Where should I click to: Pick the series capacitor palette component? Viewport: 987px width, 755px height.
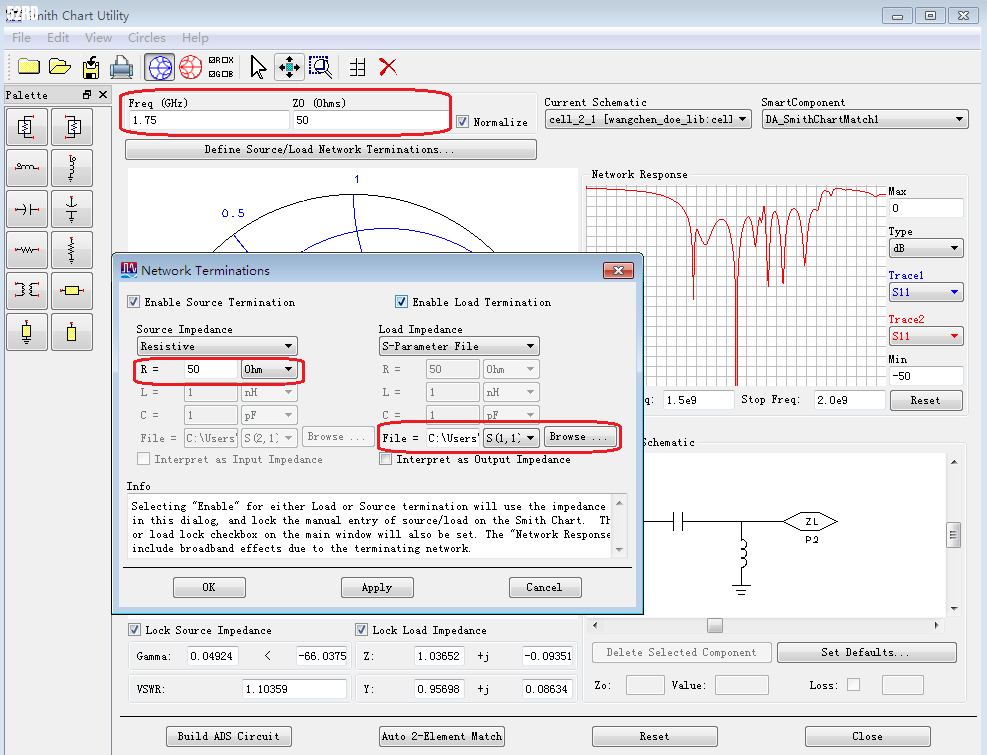[27, 208]
